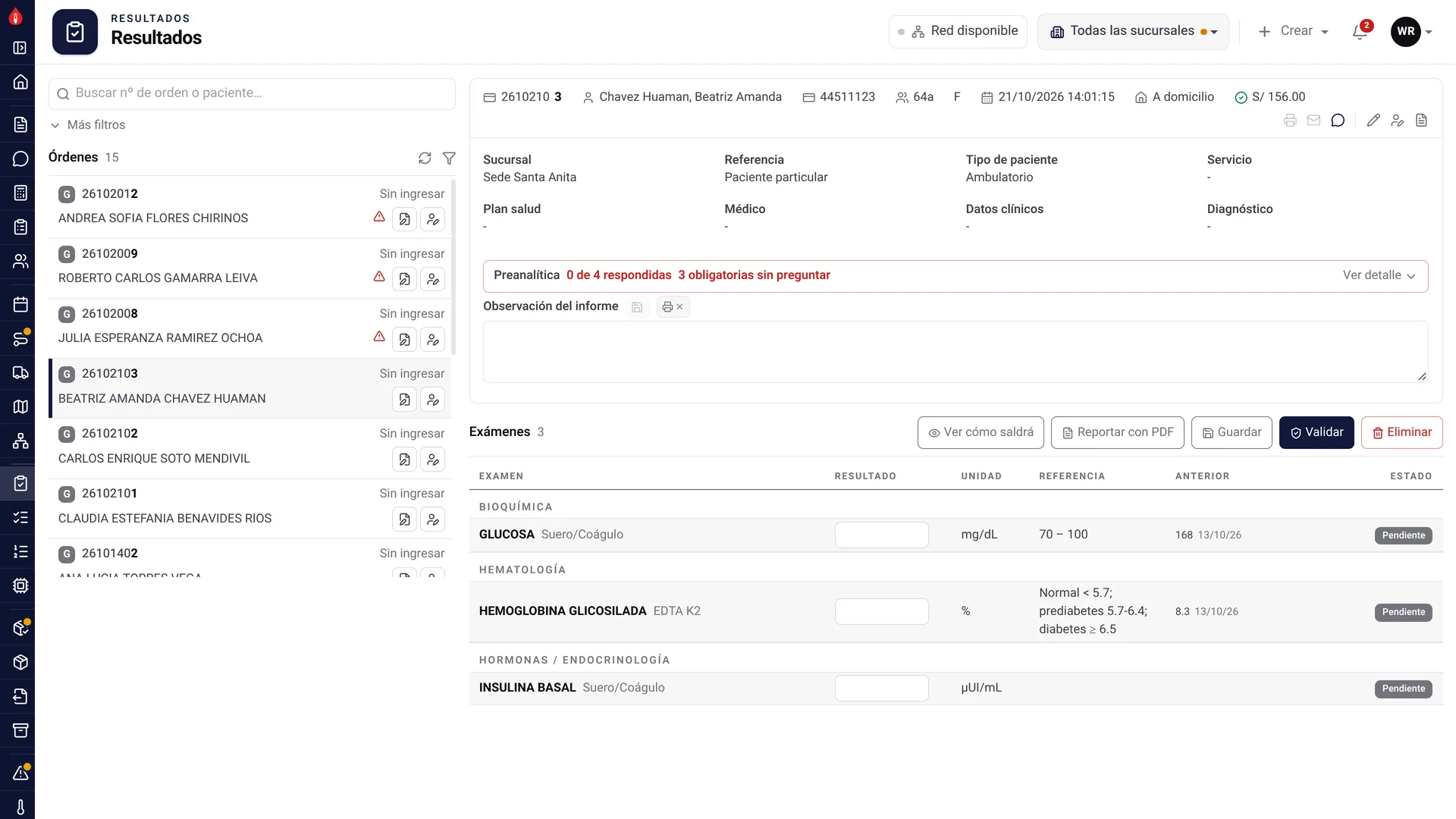Open the calculator icon in left sidebar

[20, 193]
